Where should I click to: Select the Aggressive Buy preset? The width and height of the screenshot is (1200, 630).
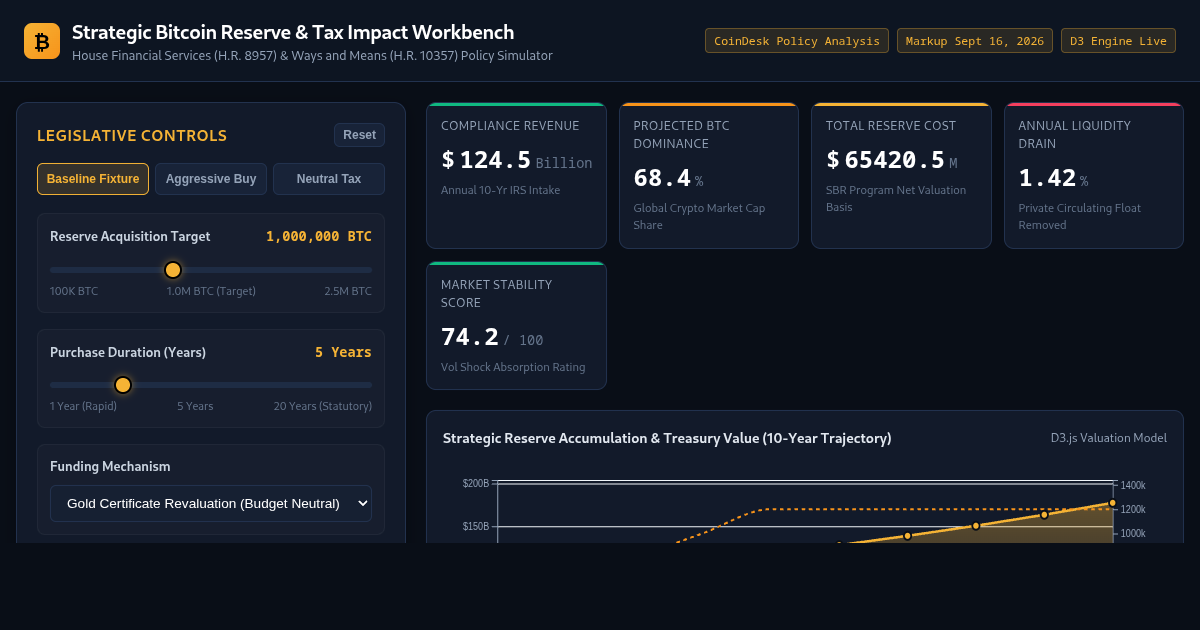[x=211, y=179]
